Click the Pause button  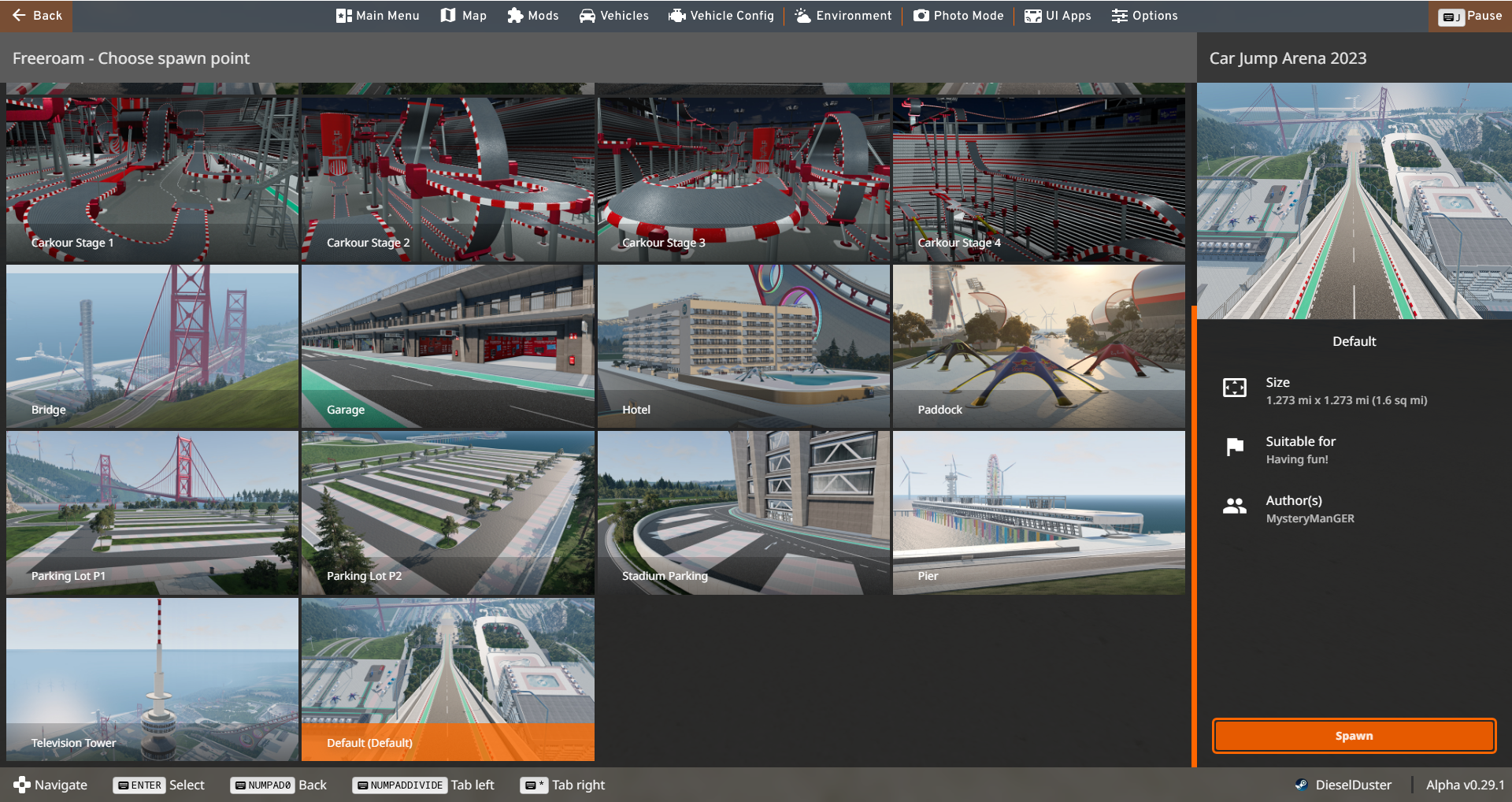click(x=1469, y=16)
